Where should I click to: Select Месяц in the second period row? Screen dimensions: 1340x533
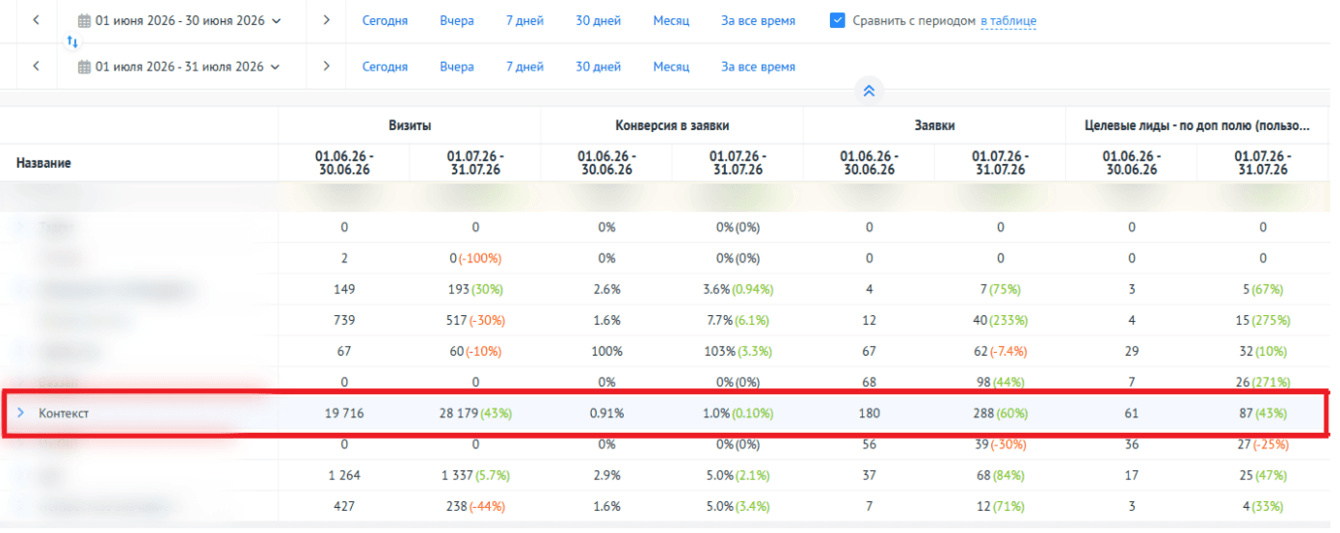pyautogui.click(x=671, y=67)
